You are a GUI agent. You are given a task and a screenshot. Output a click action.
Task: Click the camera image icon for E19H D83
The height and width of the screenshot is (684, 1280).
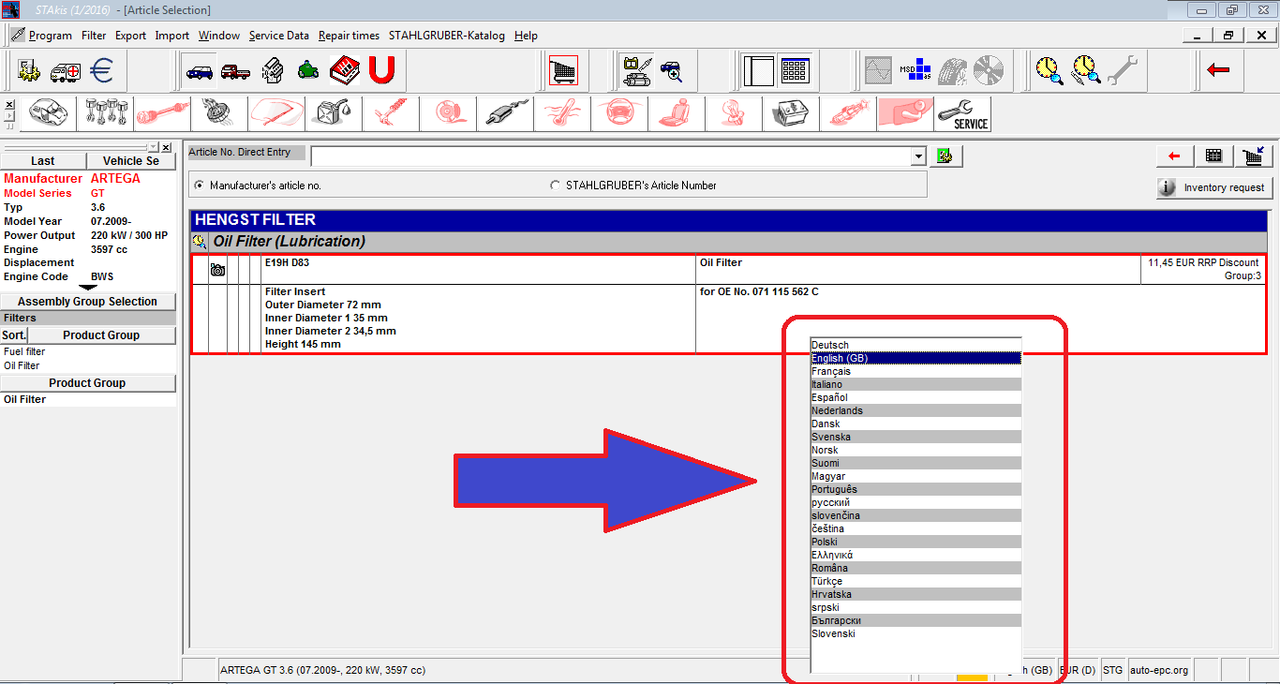(218, 270)
